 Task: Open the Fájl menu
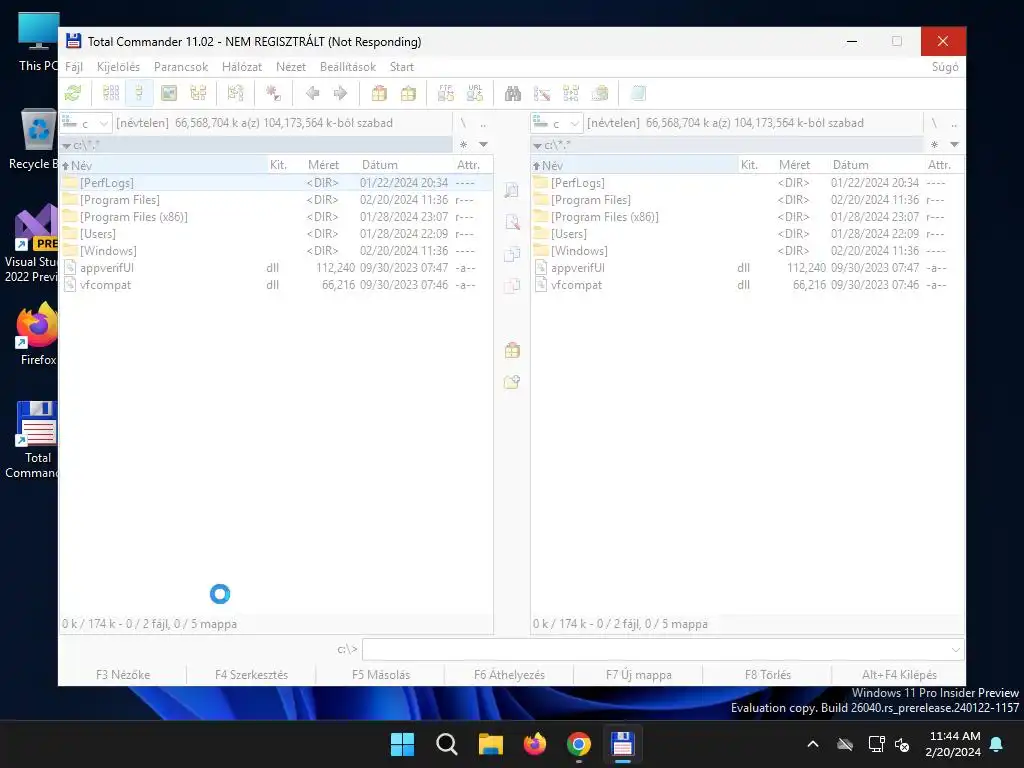point(74,67)
